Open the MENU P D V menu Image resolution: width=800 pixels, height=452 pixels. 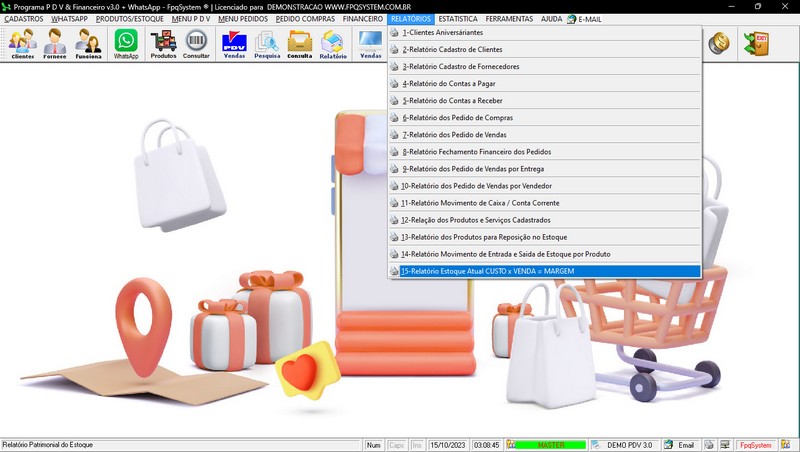point(191,19)
